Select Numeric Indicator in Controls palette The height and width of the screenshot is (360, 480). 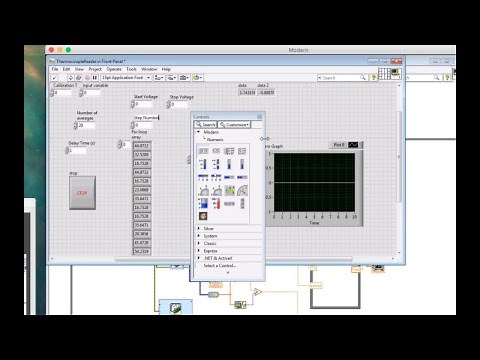(216, 151)
